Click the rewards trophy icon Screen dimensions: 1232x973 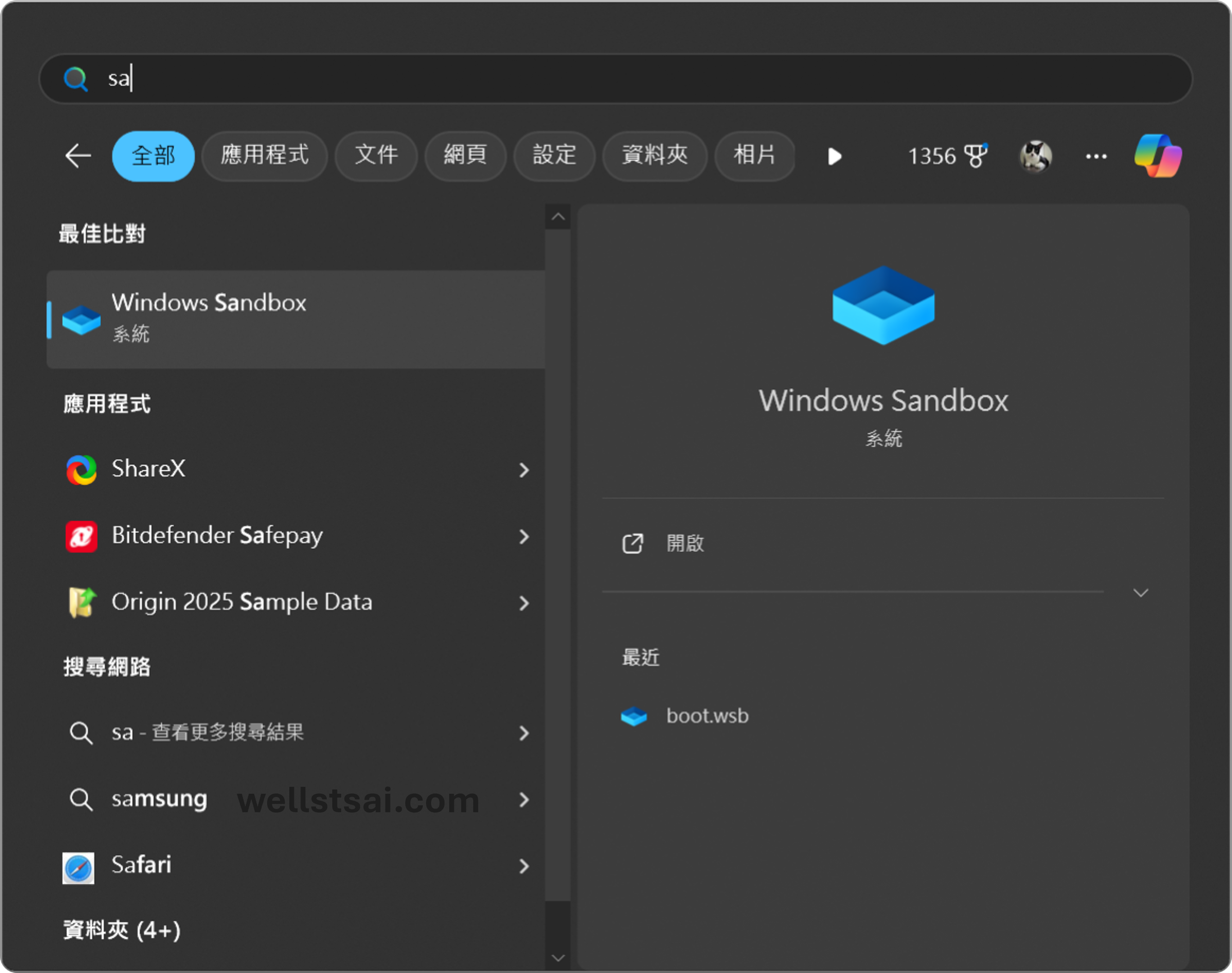pyautogui.click(x=976, y=155)
